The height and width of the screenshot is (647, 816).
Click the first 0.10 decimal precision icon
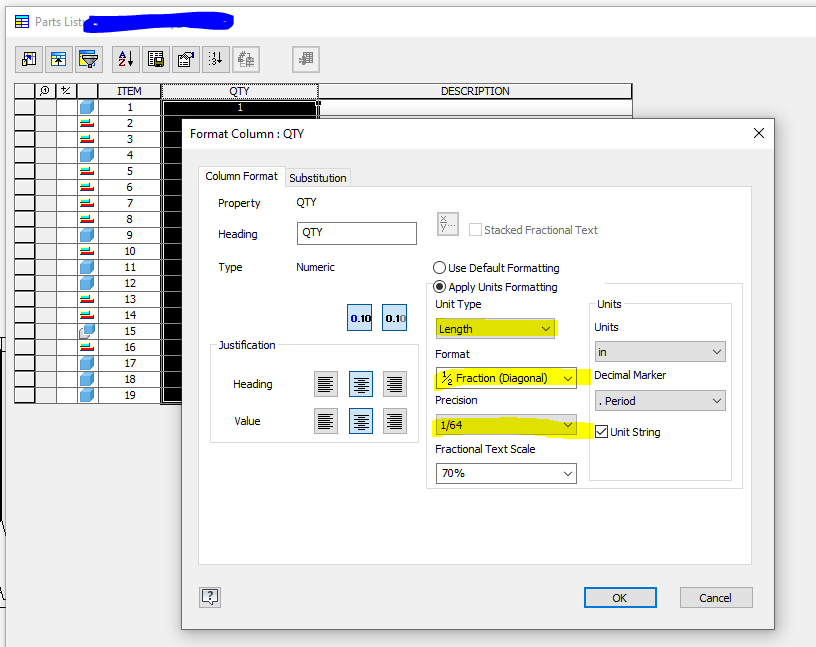[360, 318]
